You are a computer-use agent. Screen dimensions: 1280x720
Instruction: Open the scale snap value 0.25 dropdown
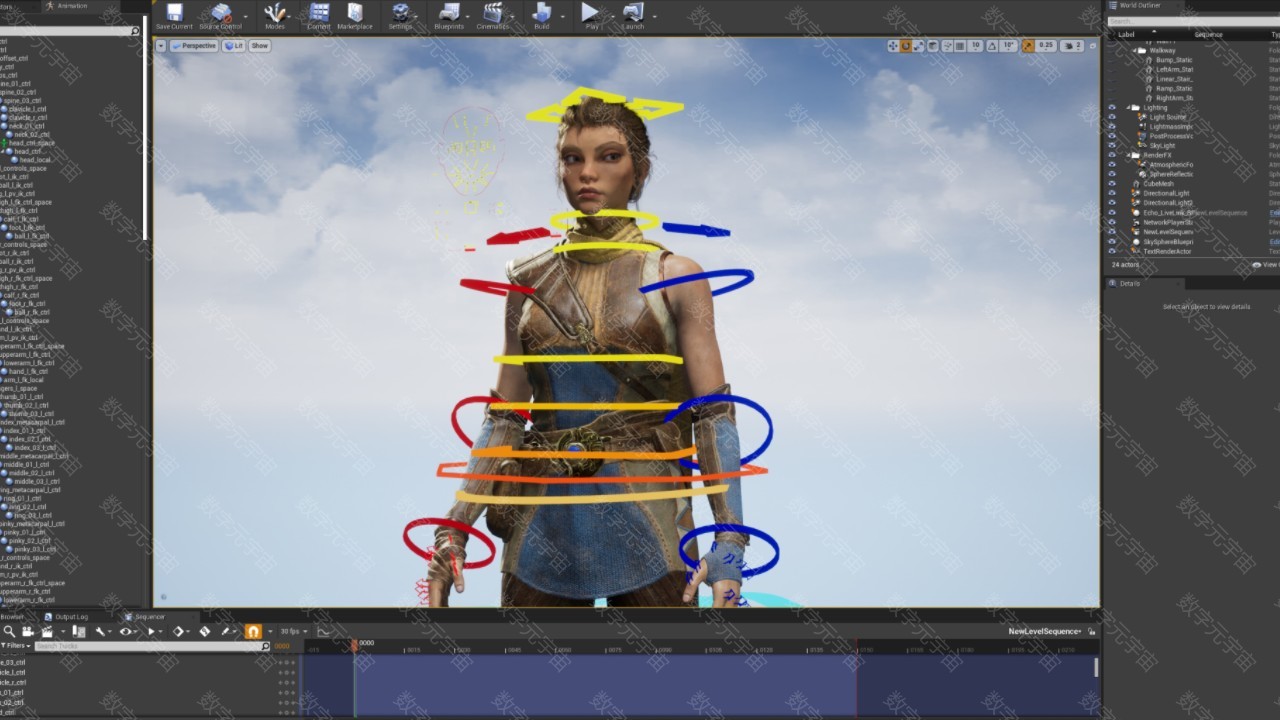point(1045,46)
